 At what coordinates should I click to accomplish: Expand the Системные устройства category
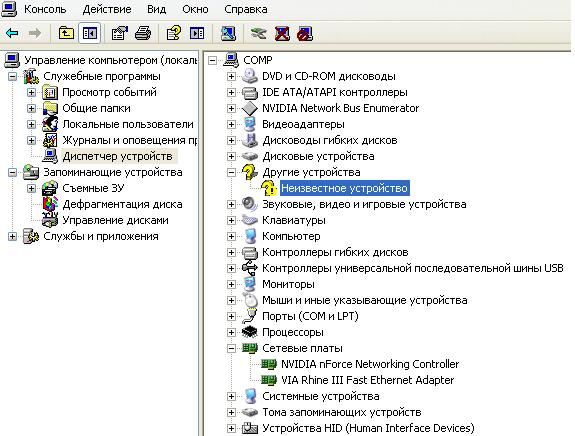click(x=231, y=396)
